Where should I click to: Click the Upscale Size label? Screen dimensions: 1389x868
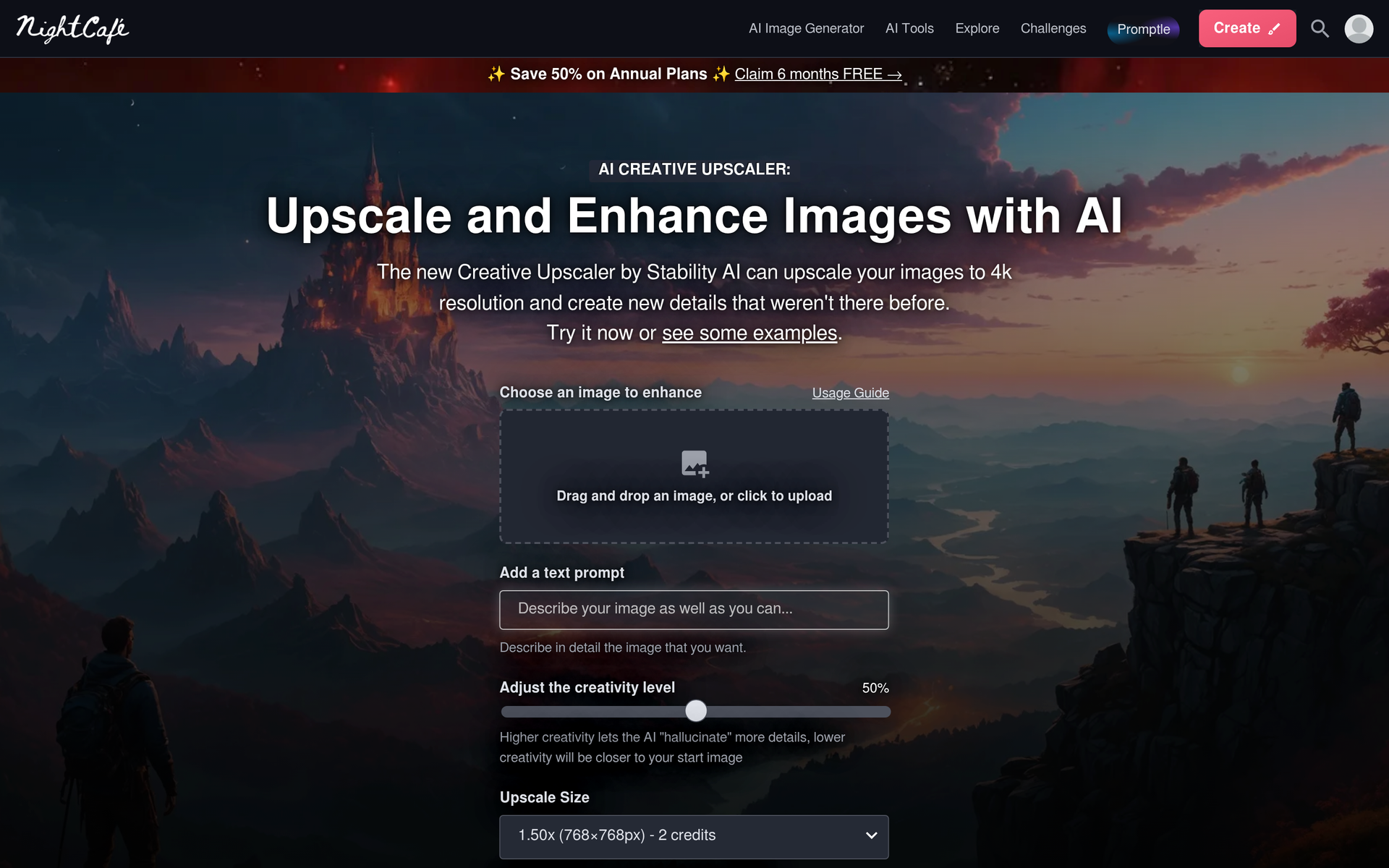tap(545, 797)
